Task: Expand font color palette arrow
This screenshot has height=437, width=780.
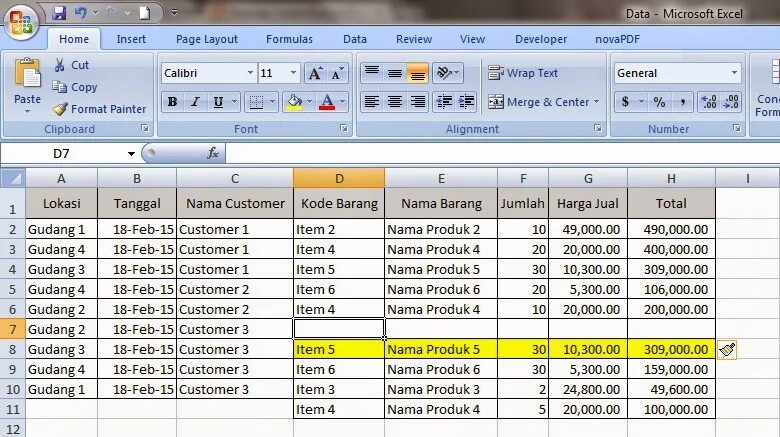Action: pyautogui.click(x=342, y=102)
